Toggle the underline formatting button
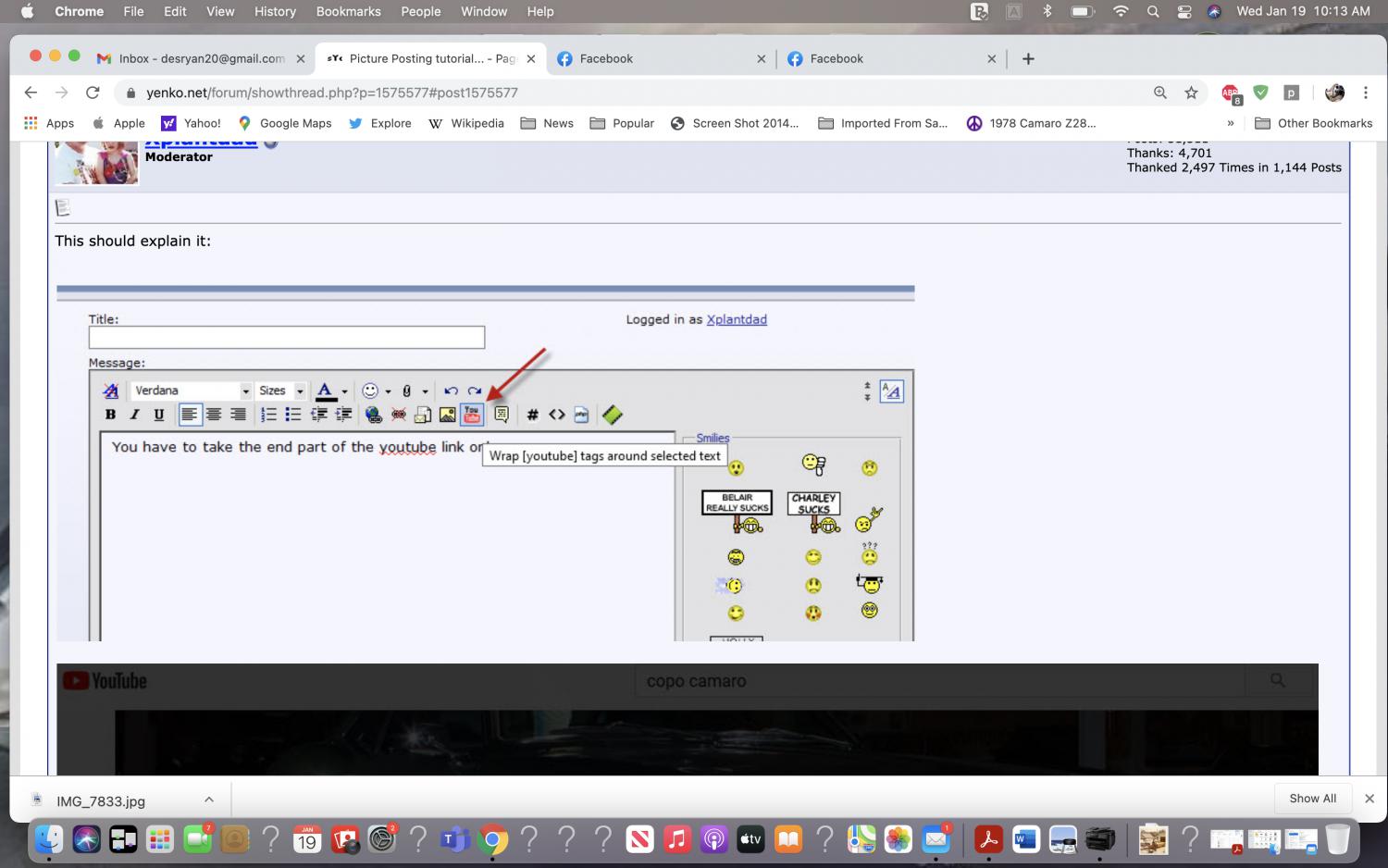Viewport: 1388px width, 868px height. (158, 415)
